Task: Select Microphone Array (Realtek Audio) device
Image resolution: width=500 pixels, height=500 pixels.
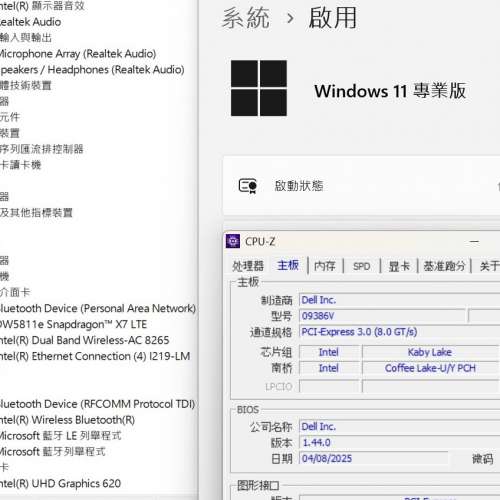Action: [x=78, y=54]
